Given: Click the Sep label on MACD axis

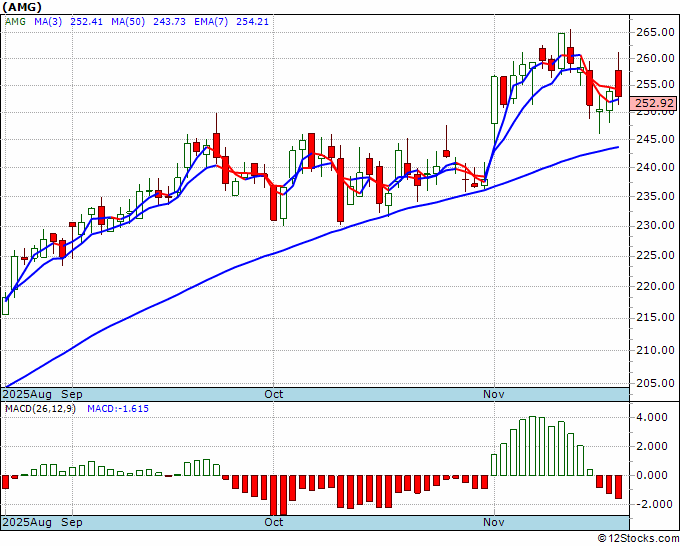Looking at the screenshot, I should coord(72,522).
